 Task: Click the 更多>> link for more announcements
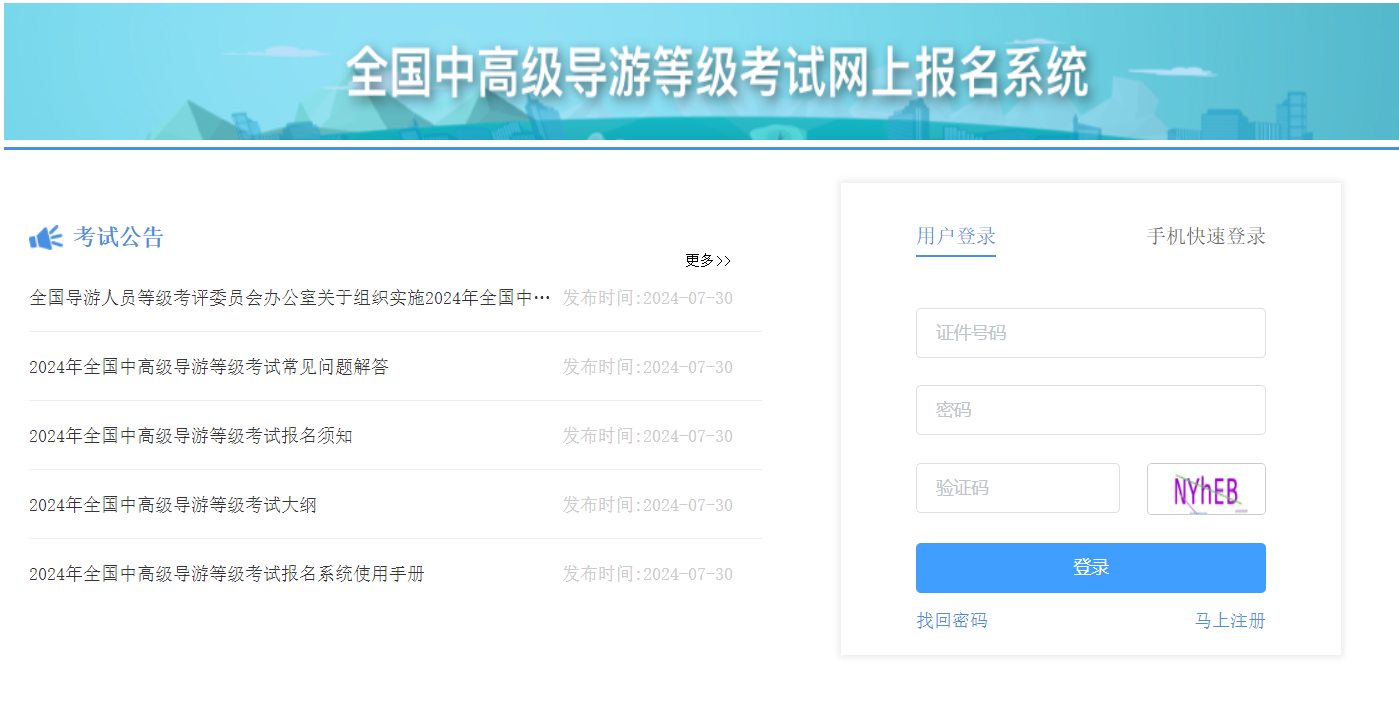[x=708, y=261]
